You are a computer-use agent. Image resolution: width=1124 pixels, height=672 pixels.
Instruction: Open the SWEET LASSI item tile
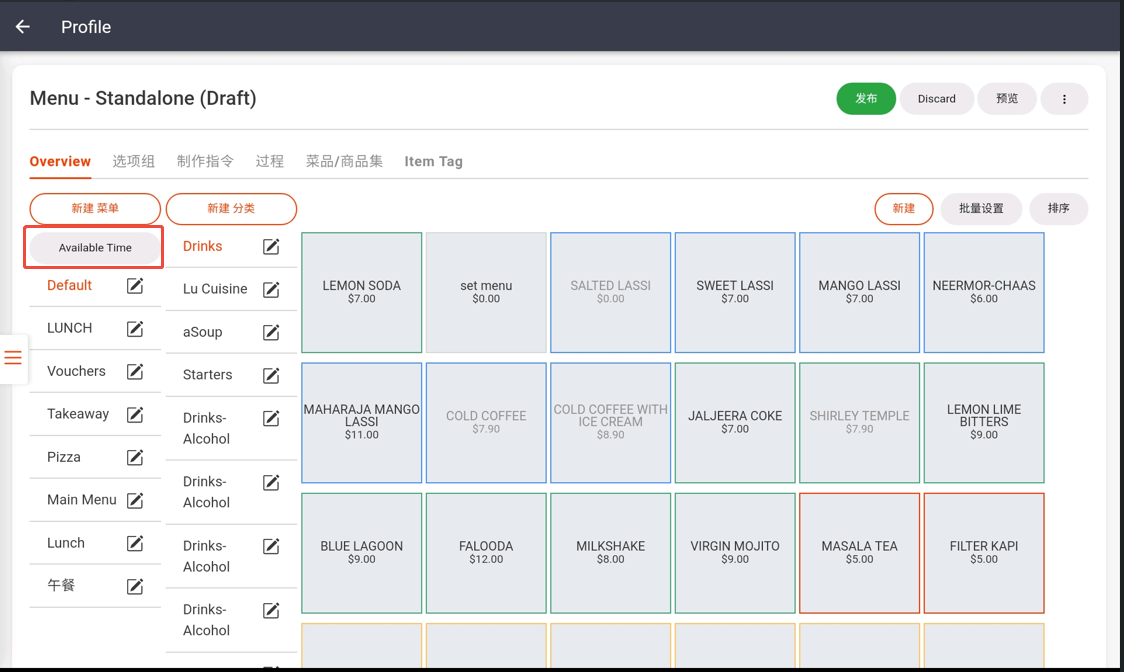[x=735, y=293]
